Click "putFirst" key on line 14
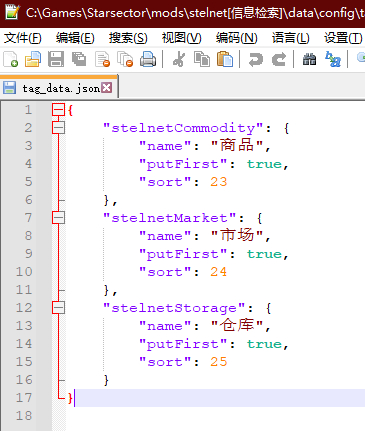The height and width of the screenshot is (431, 365). pos(183,344)
